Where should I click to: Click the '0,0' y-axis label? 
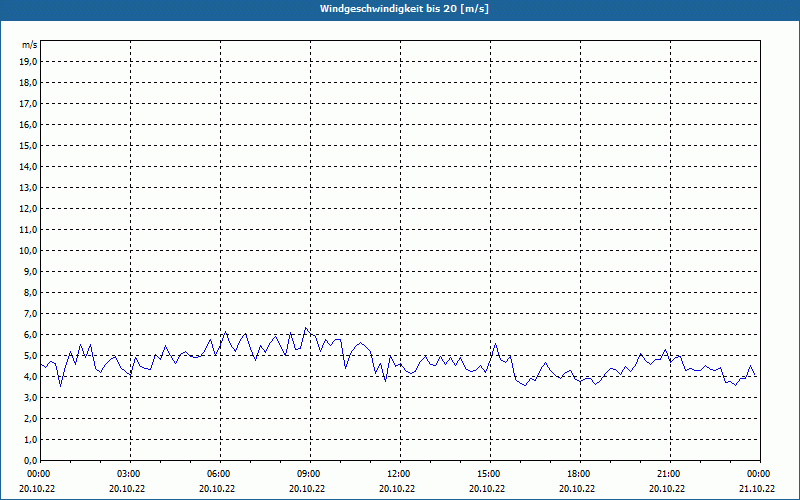[31, 461]
